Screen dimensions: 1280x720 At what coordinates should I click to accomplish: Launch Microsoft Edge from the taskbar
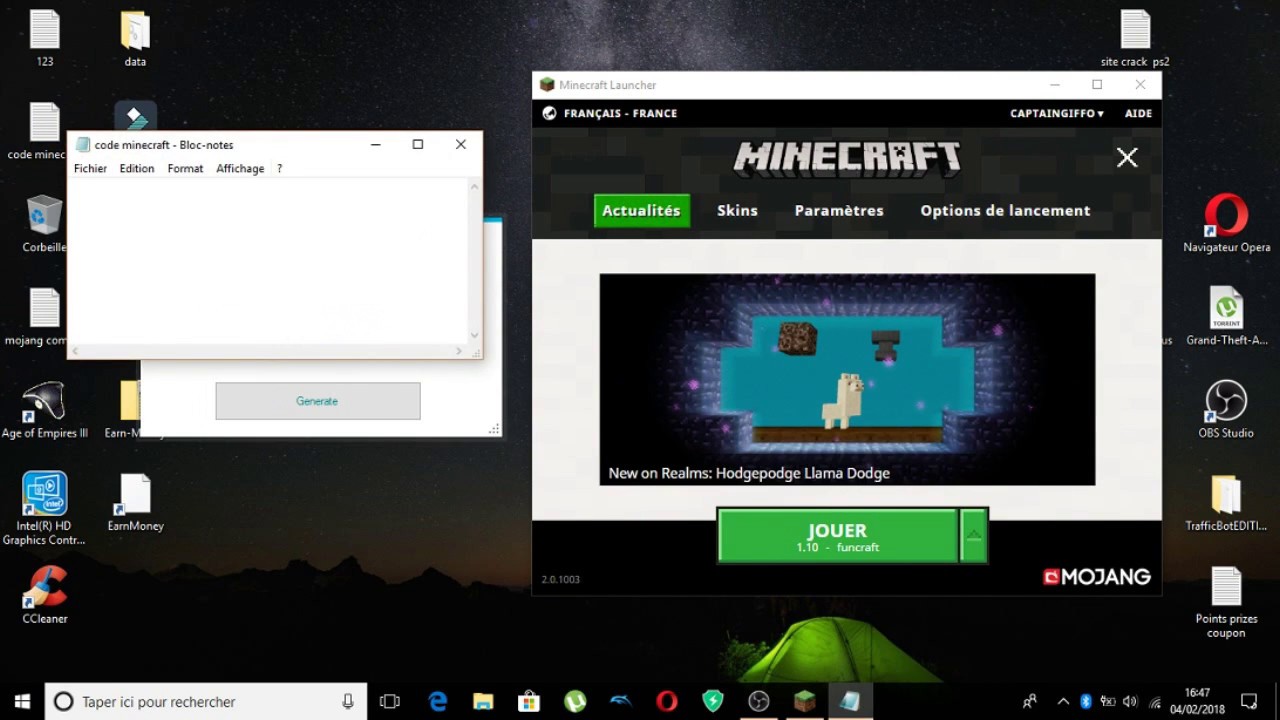coord(438,702)
